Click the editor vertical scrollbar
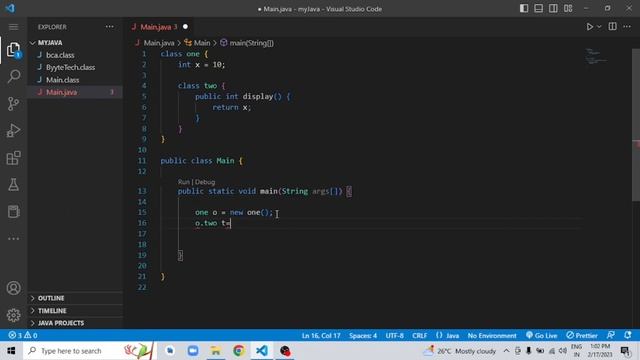640x360 pixels. click(x=636, y=124)
